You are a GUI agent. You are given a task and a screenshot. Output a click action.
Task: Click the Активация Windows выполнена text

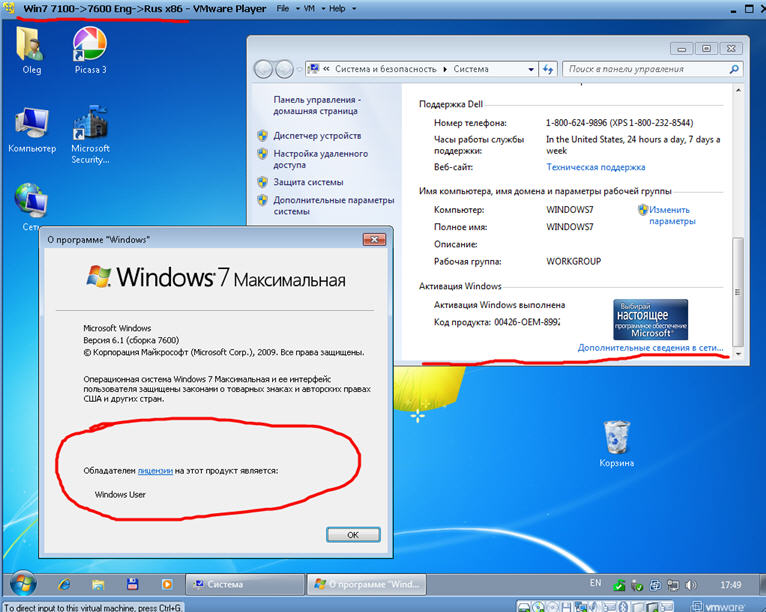pyautogui.click(x=499, y=305)
